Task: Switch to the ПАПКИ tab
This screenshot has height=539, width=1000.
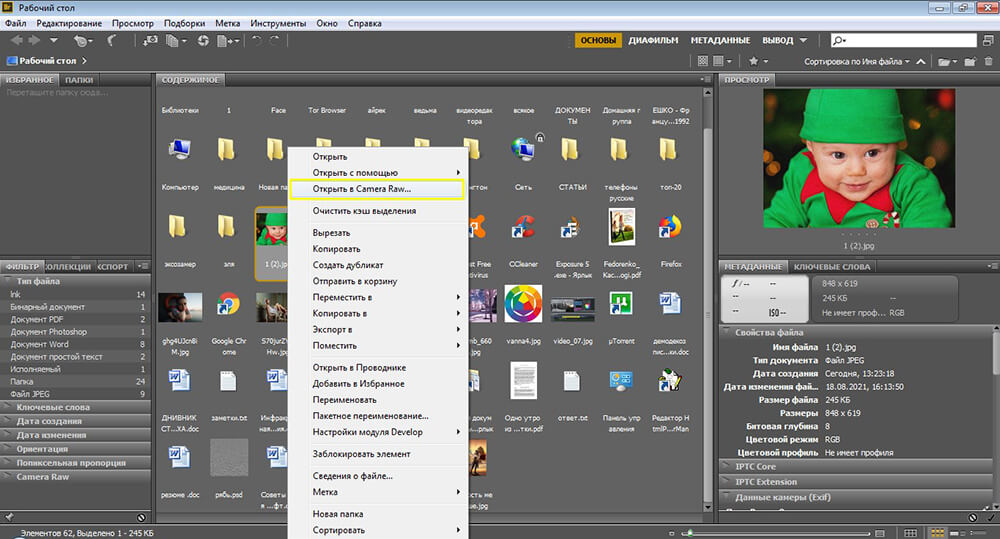Action: point(79,80)
